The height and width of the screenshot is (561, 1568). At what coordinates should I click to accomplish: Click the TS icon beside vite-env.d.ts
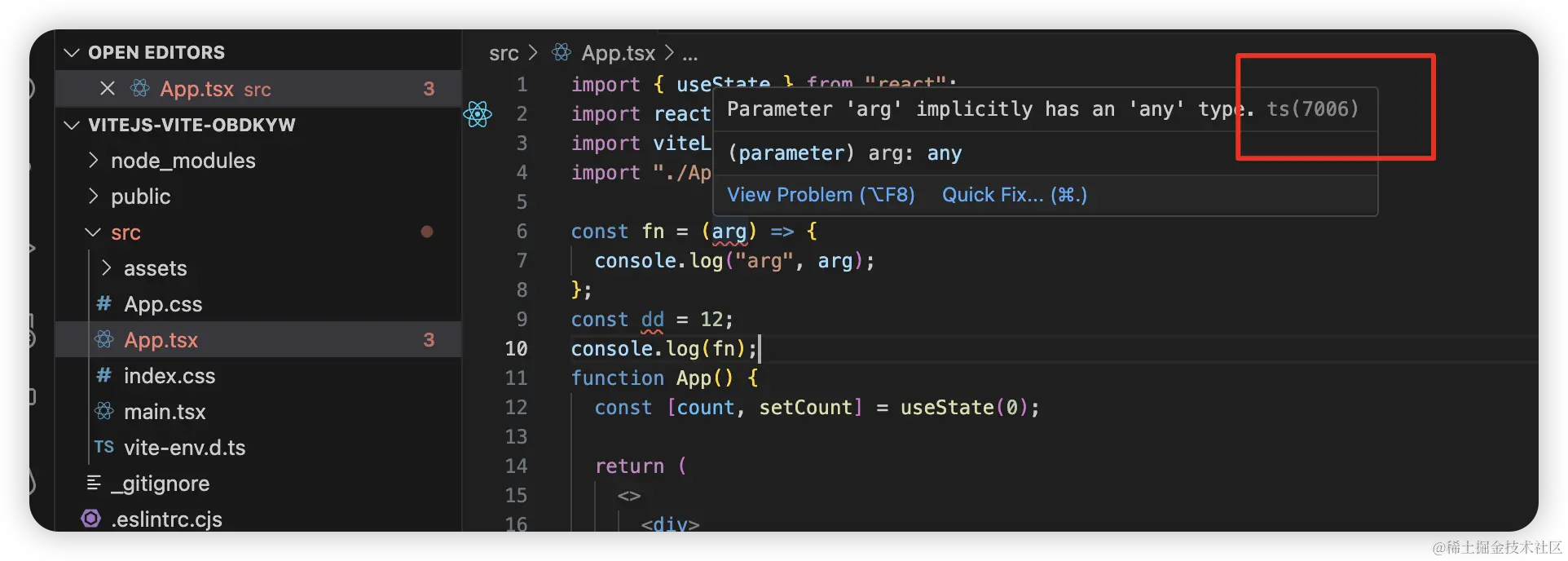point(104,447)
